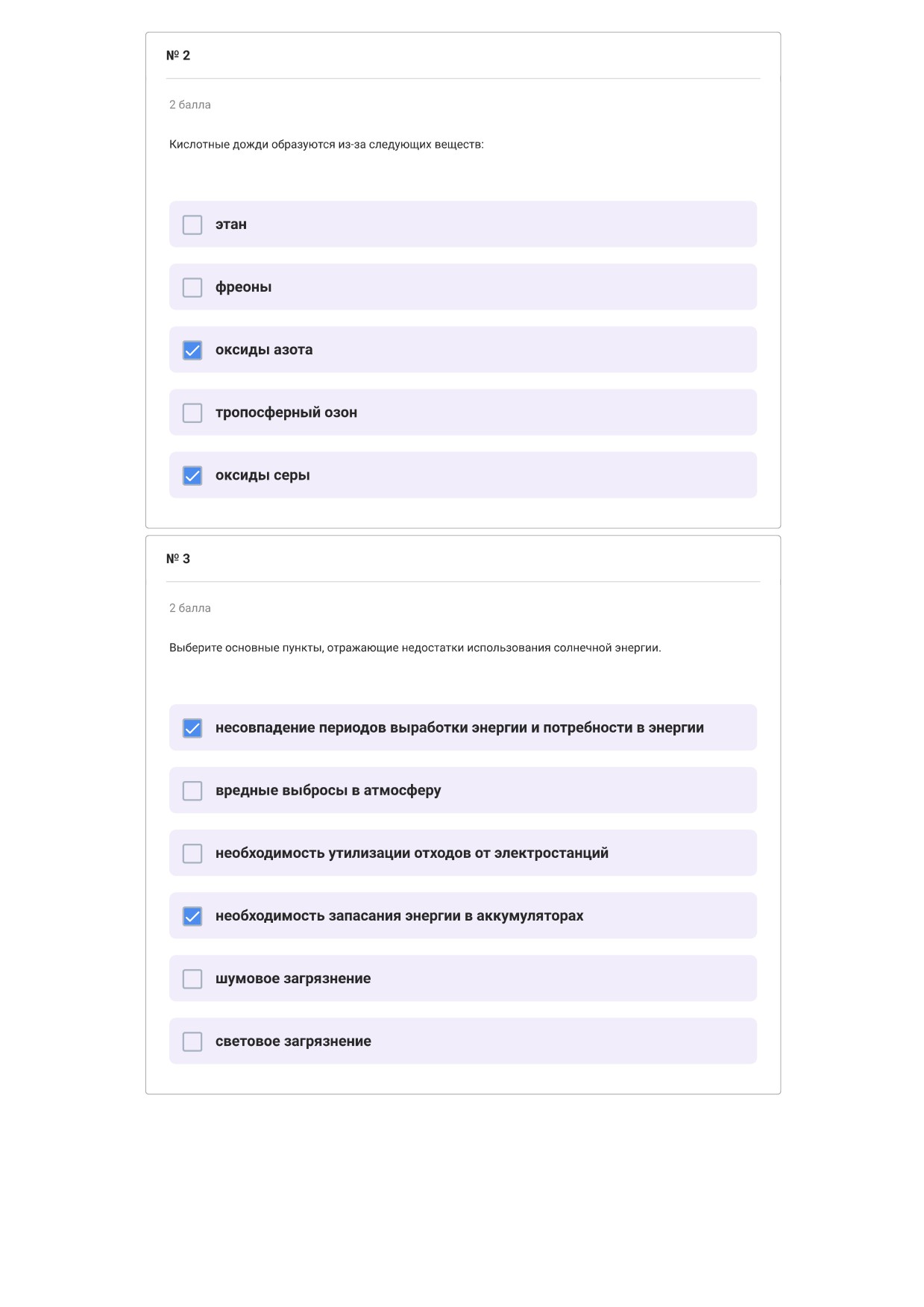Click the 'тропосферный озон' answer text

[286, 413]
